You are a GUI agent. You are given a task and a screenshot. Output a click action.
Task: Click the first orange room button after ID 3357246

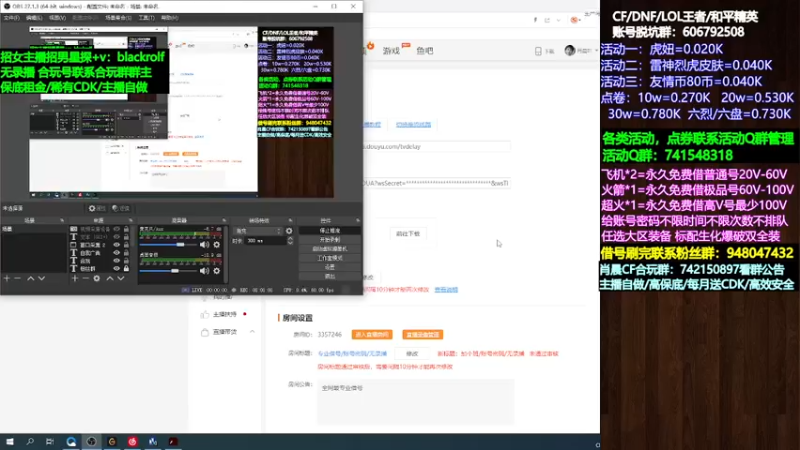coord(371,335)
